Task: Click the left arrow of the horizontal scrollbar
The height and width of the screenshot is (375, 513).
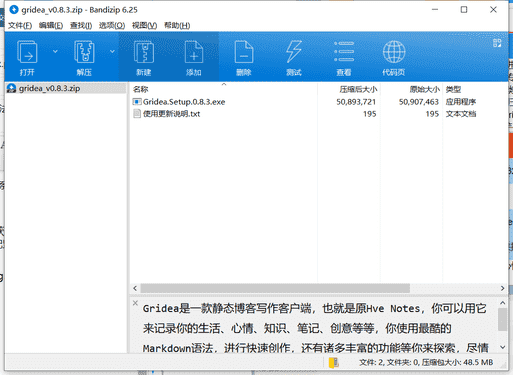Action: pyautogui.click(x=135, y=288)
